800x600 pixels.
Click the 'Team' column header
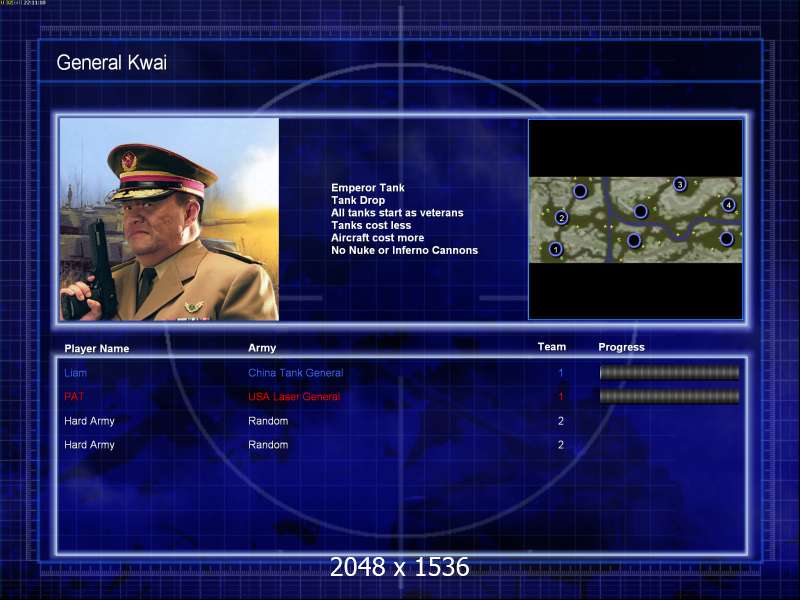pyautogui.click(x=552, y=347)
